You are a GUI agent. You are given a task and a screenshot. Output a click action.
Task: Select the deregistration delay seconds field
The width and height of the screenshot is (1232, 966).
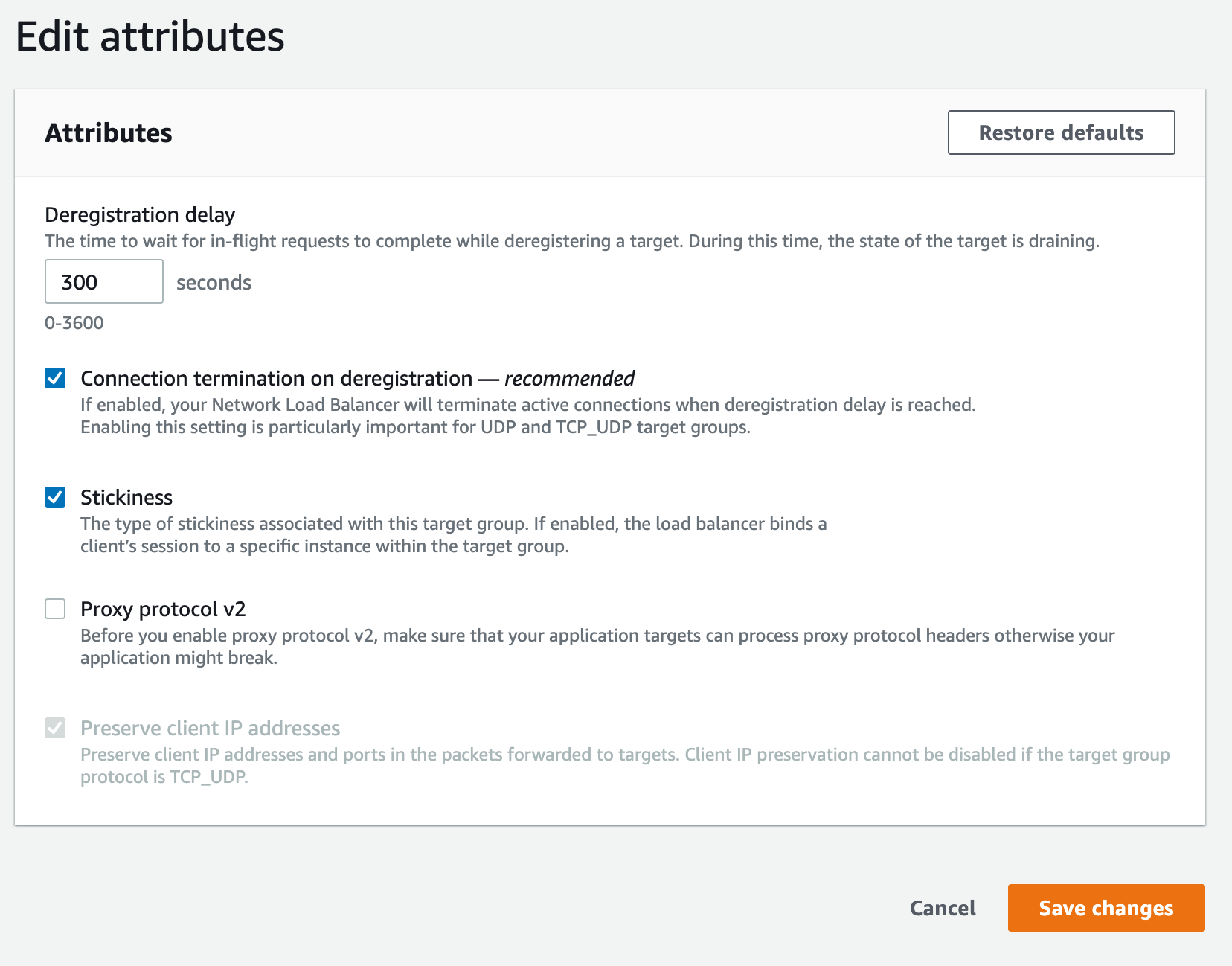(x=103, y=281)
